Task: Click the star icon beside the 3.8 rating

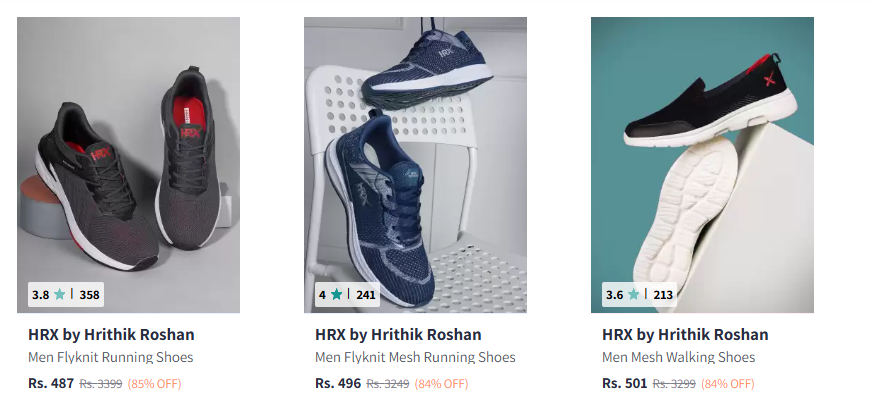Action: coord(60,295)
